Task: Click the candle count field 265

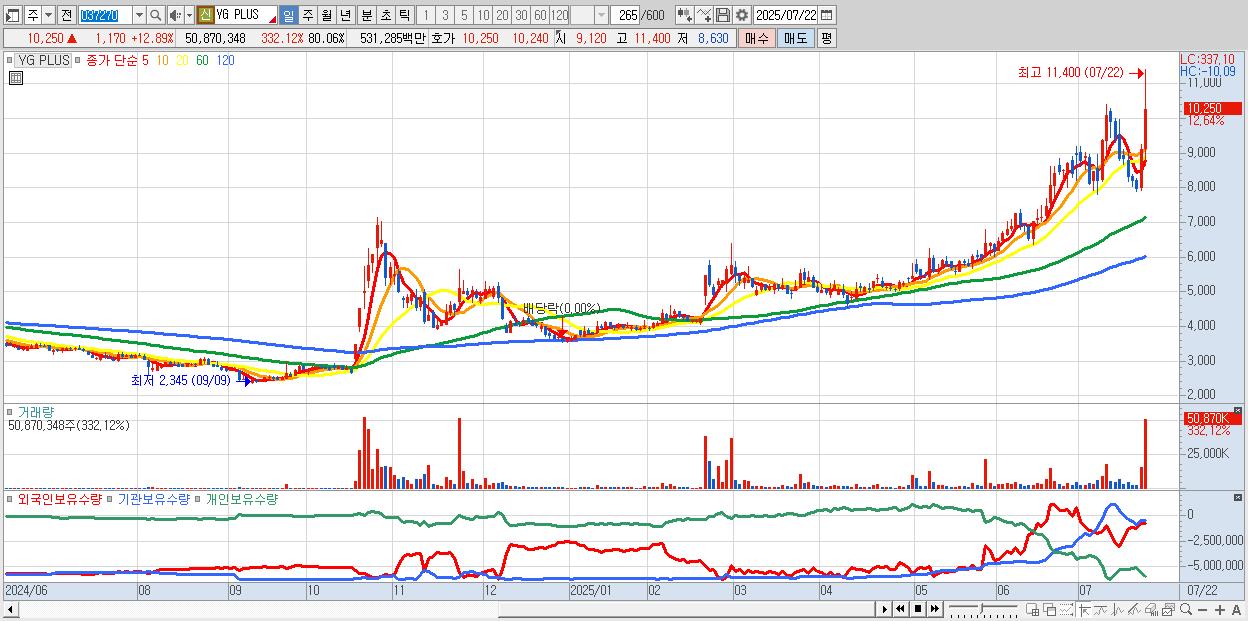Action: [x=626, y=15]
